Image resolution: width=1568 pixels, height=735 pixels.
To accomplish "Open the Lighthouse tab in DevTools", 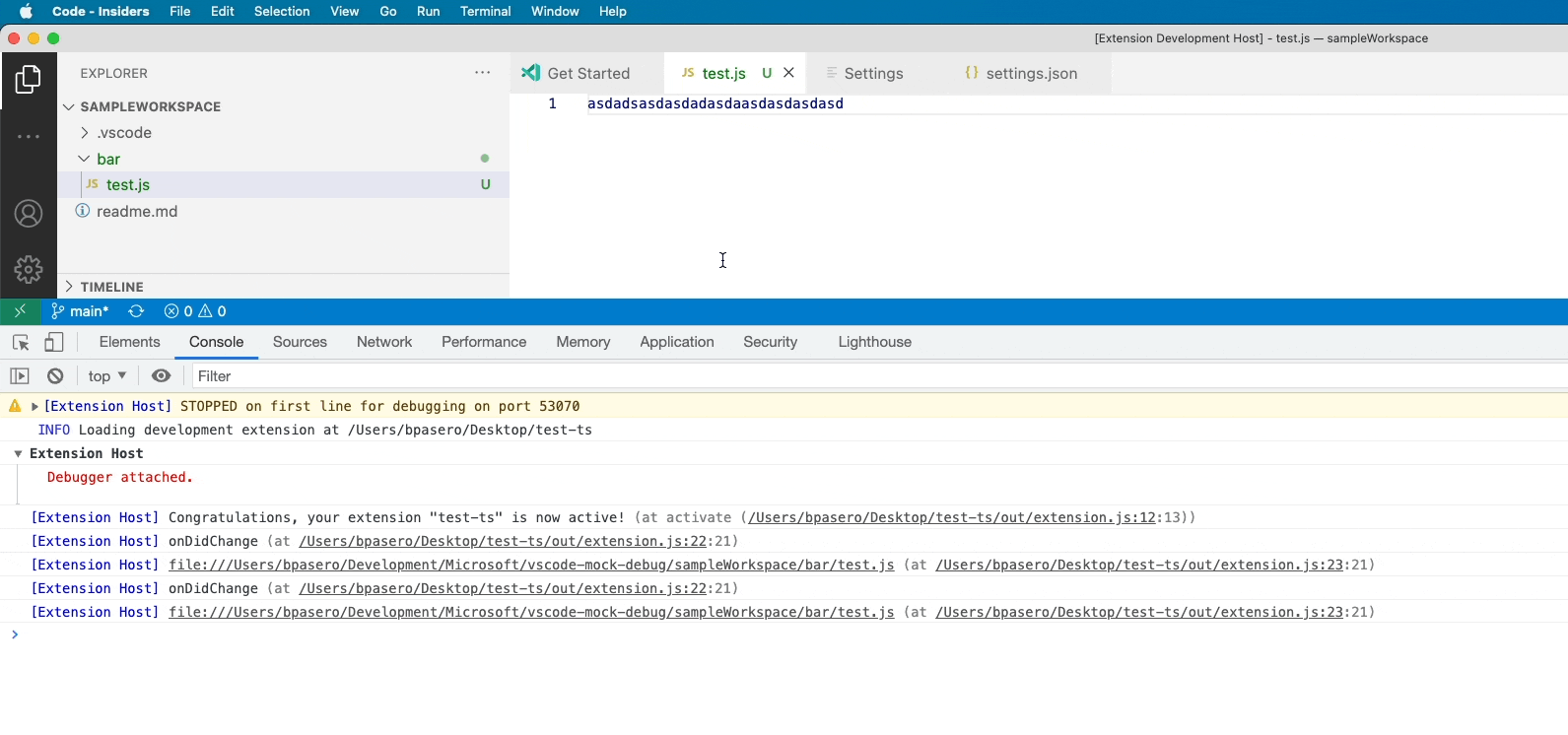I will (x=875, y=342).
